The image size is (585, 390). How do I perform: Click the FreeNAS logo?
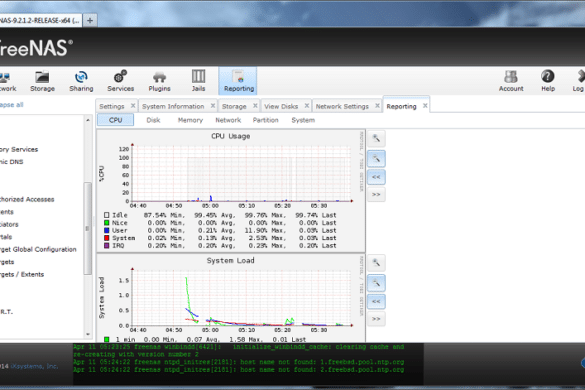click(36, 49)
